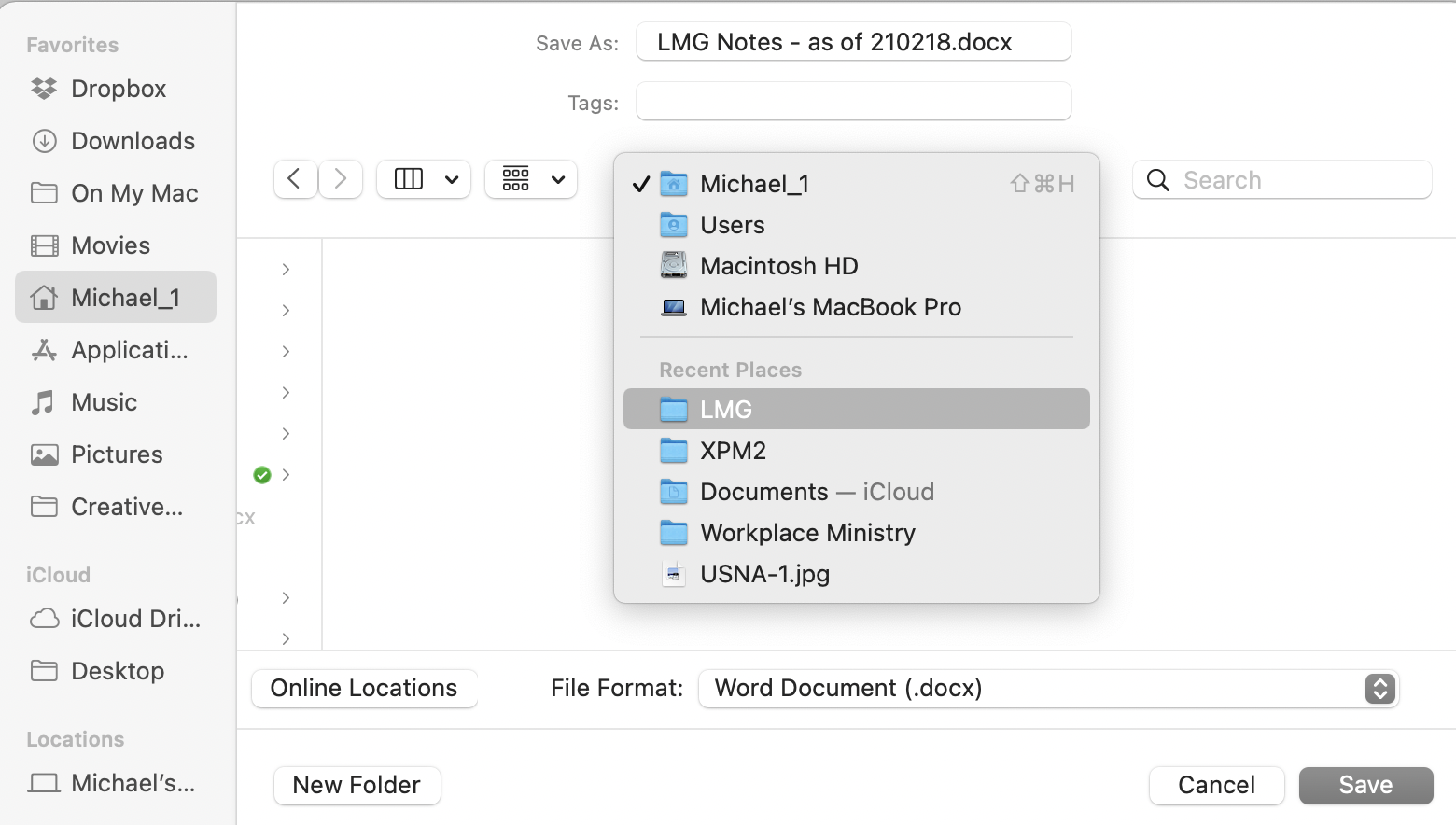Select iCloud Drive in sidebar
Image resolution: width=1456 pixels, height=825 pixels.
tap(116, 619)
